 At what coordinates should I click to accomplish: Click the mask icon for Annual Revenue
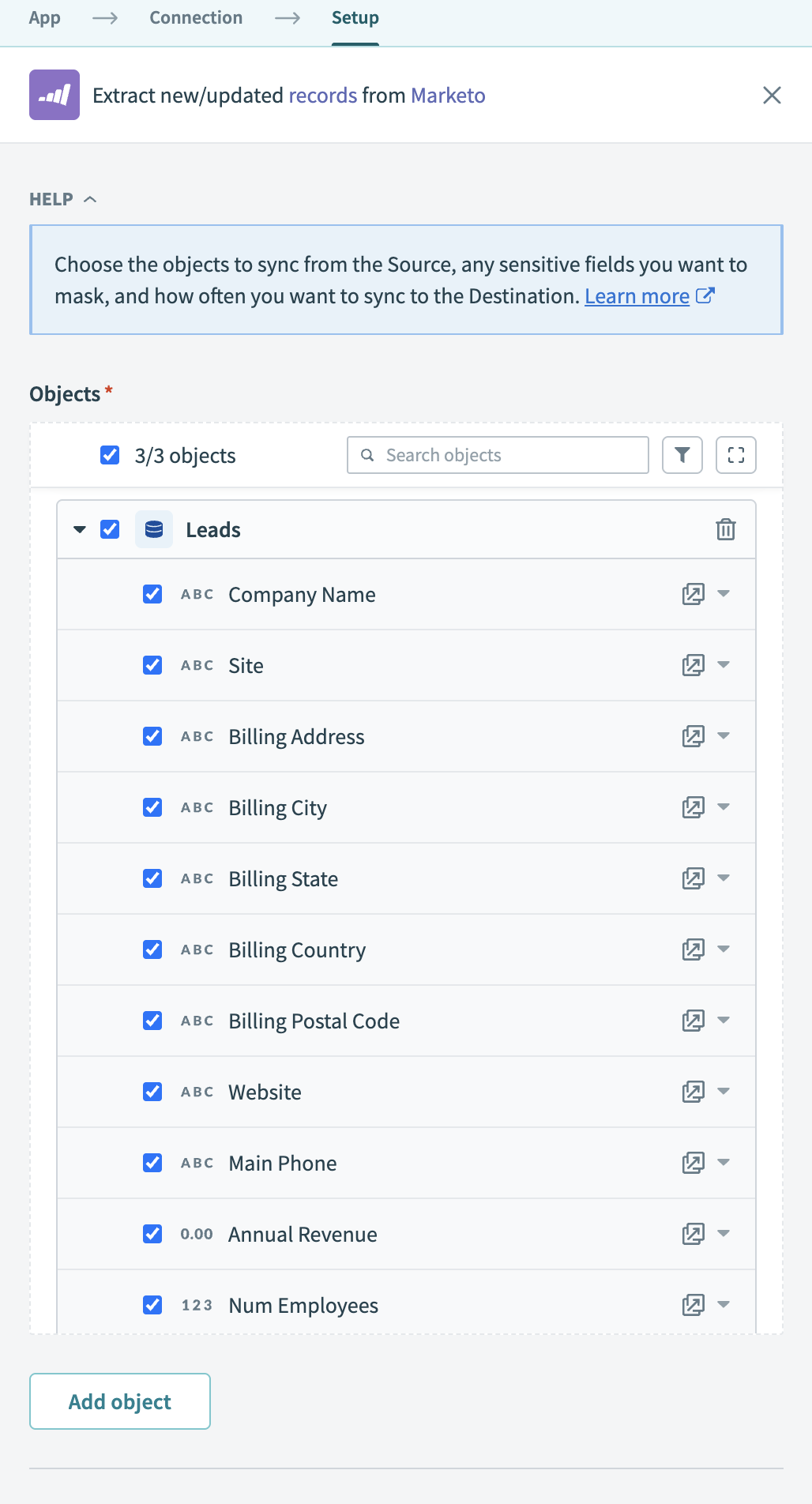point(693,1234)
